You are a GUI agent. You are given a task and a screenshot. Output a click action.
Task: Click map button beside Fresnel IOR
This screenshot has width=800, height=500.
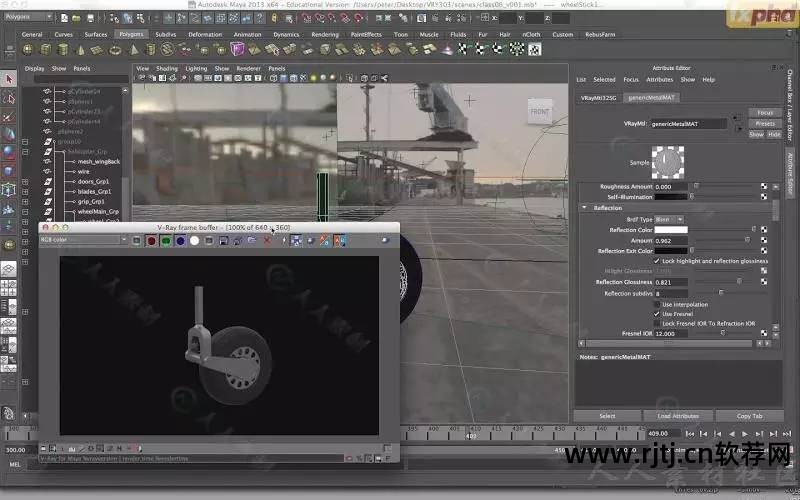[764, 333]
